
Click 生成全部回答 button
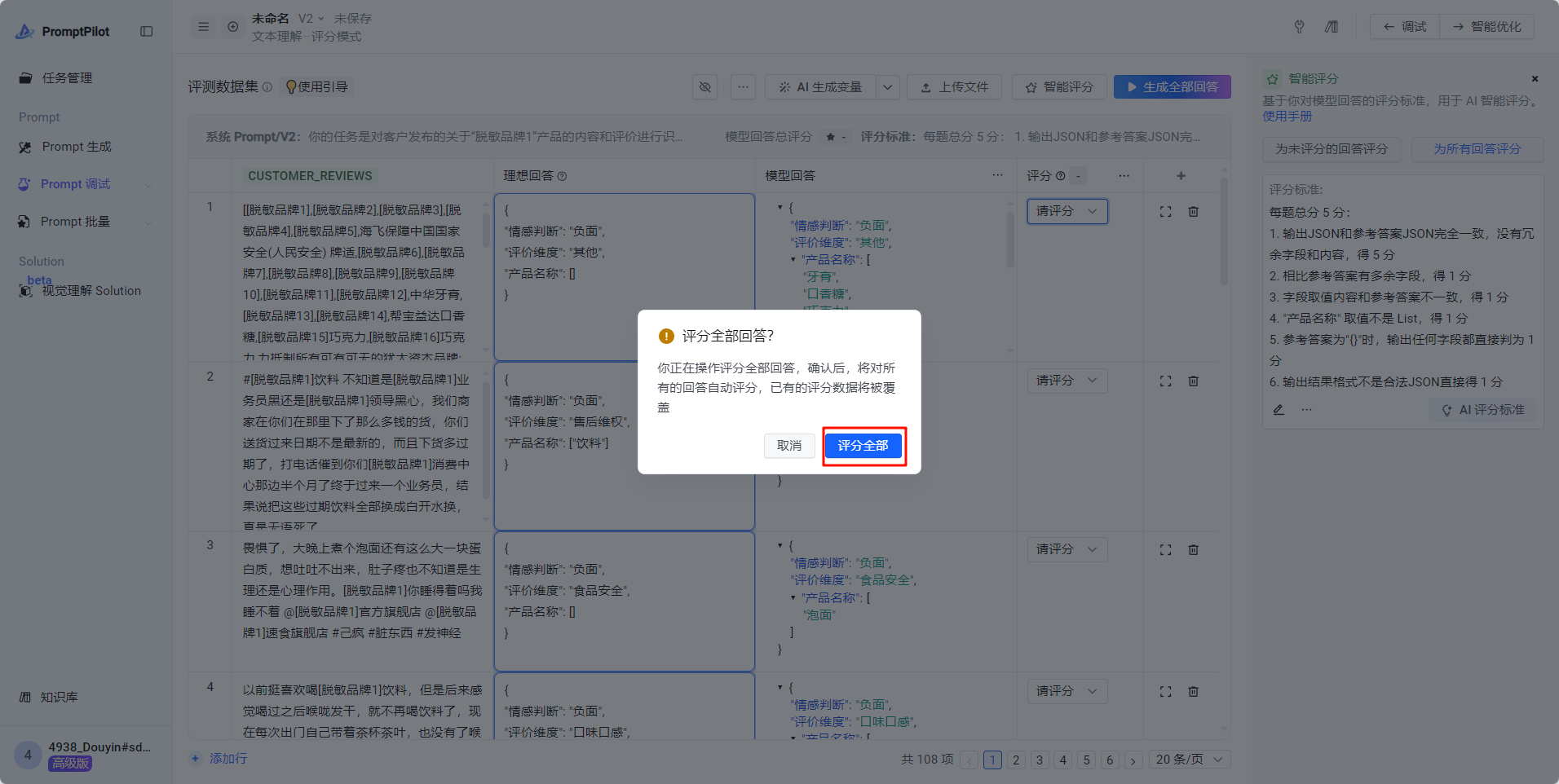point(1173,86)
